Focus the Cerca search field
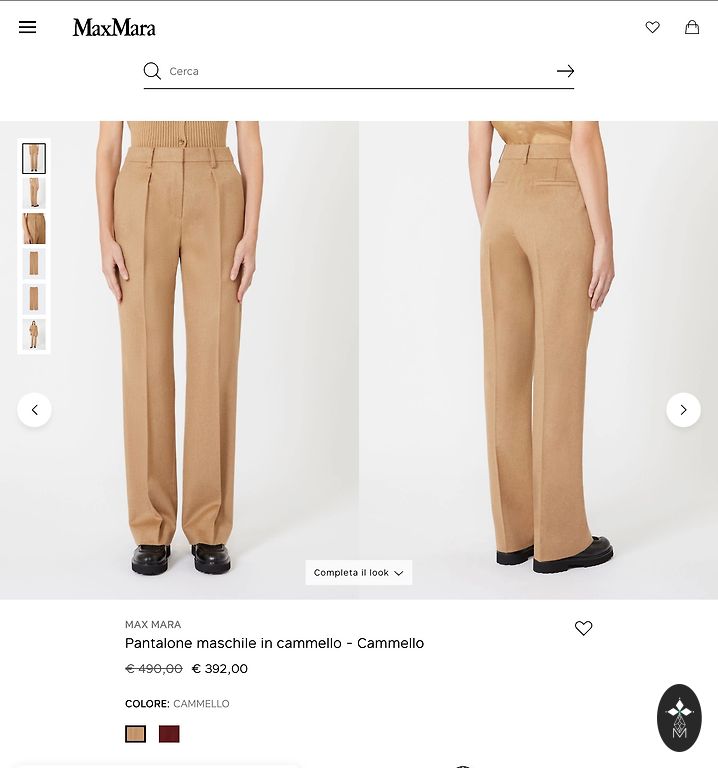 pyautogui.click(x=360, y=71)
